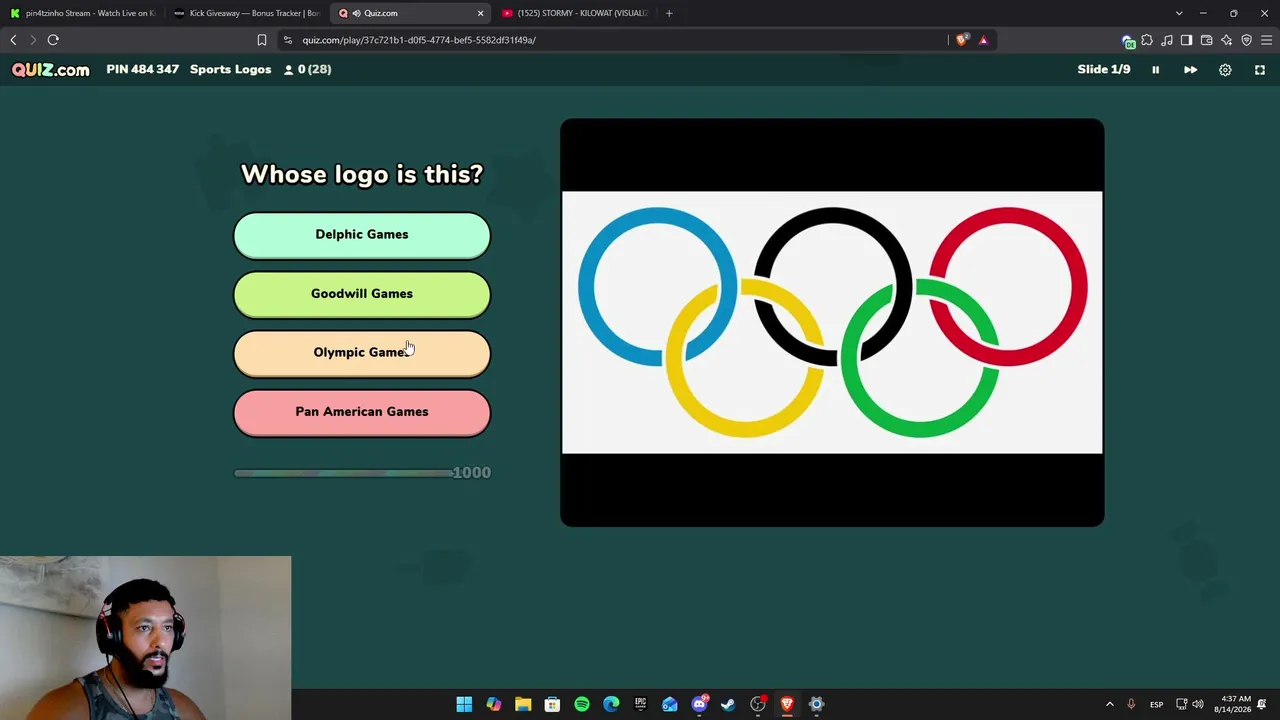The height and width of the screenshot is (720, 1280).
Task: Click the "1000" points value
Action: 472,473
